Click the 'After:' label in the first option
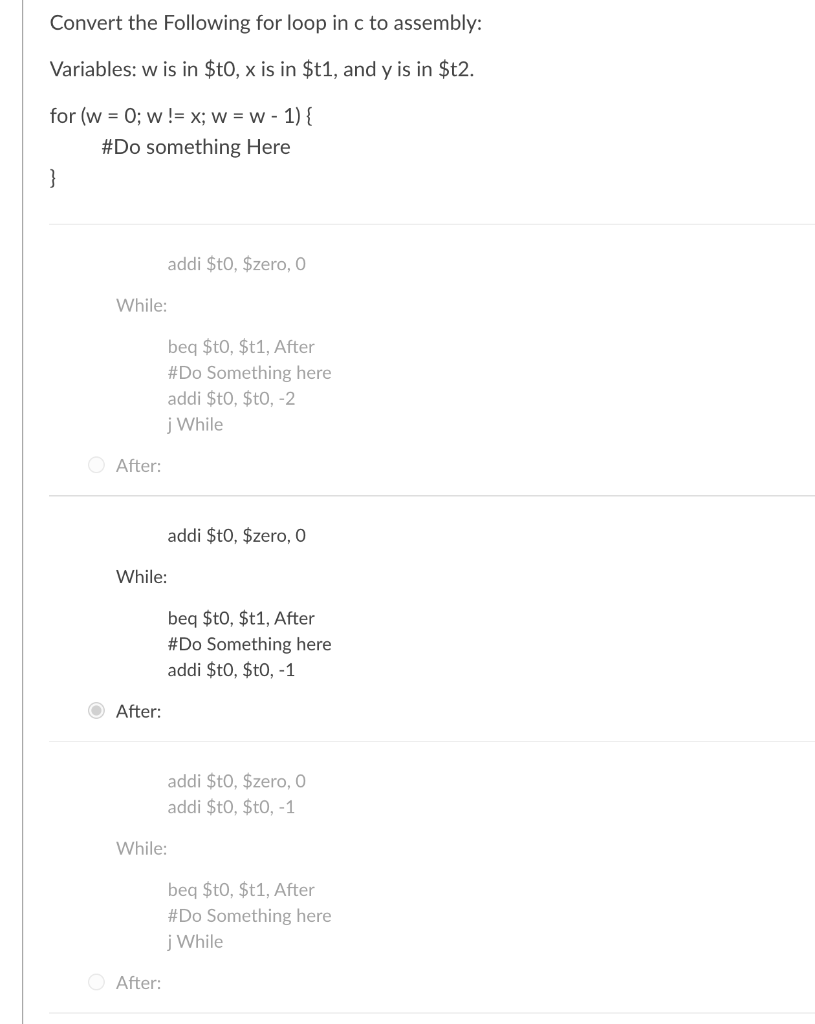The image size is (815, 1024). (138, 465)
